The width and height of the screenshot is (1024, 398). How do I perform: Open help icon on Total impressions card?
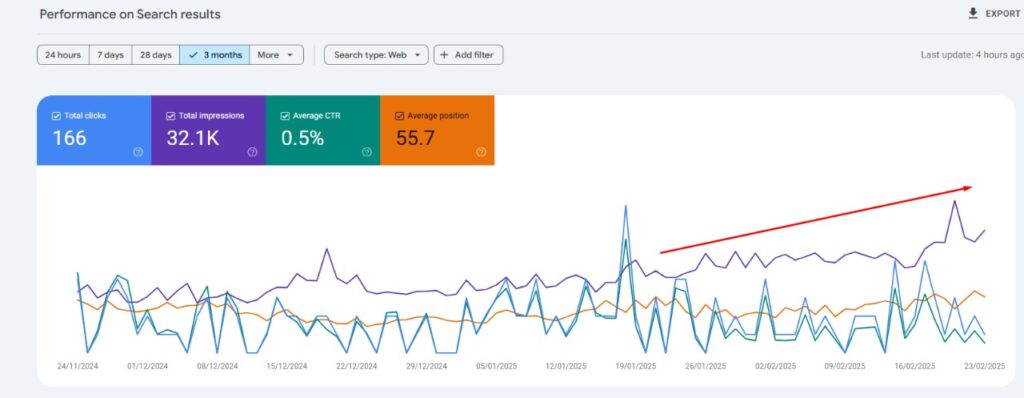pos(252,152)
